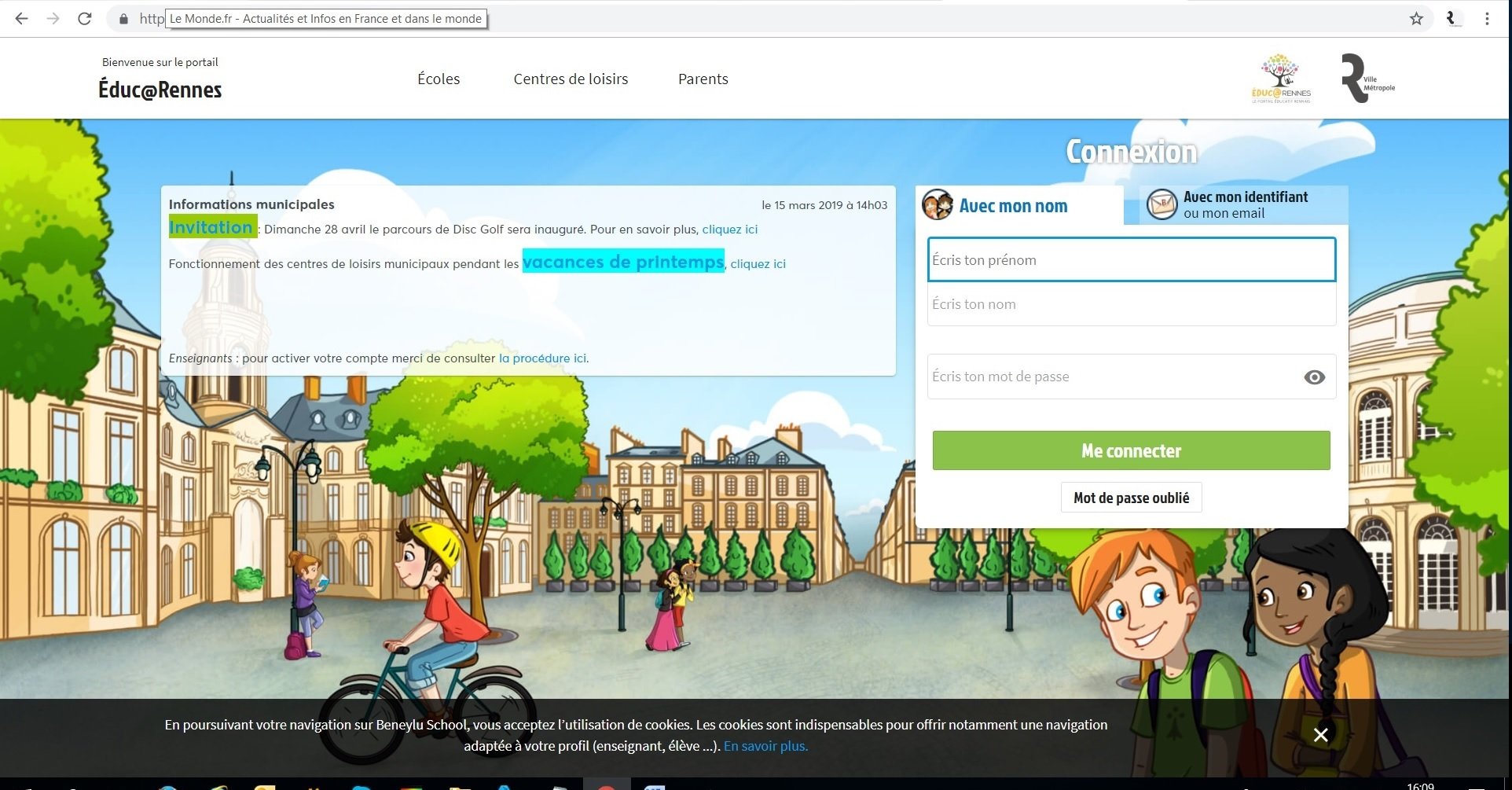Go back with the browser back arrow
This screenshot has height=790, width=1512.
pyautogui.click(x=21, y=19)
